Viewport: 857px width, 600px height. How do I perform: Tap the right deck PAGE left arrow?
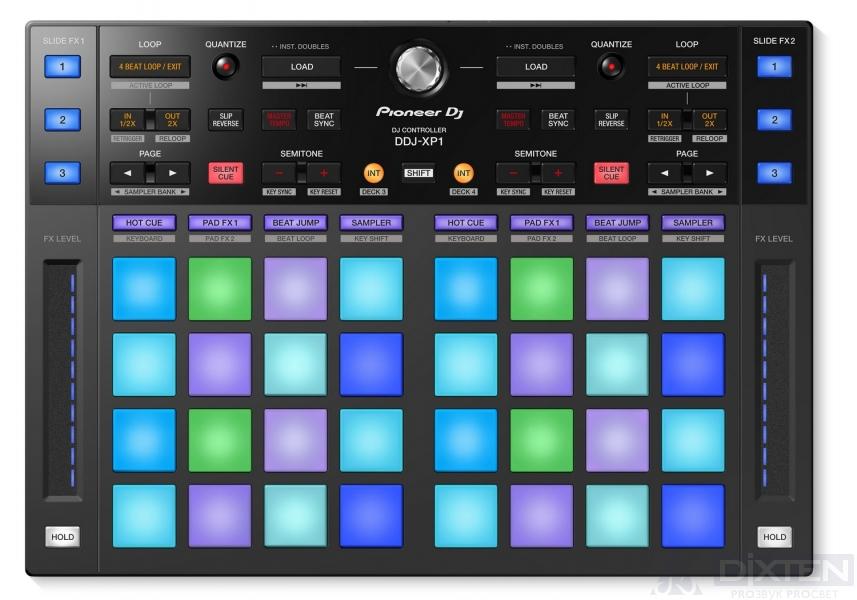click(x=665, y=173)
